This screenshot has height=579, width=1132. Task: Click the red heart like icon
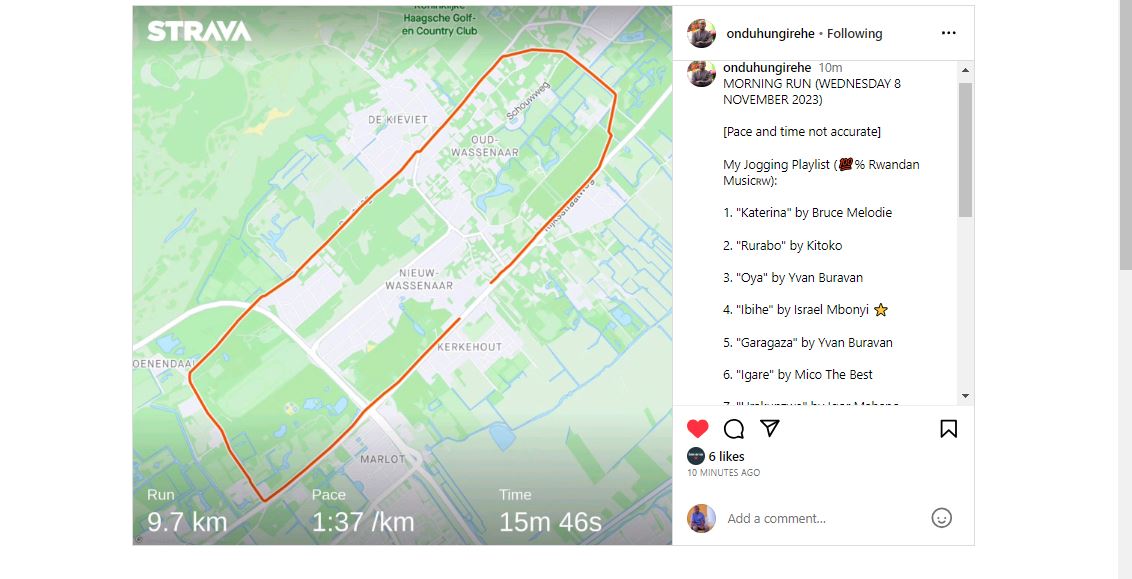[x=697, y=429]
